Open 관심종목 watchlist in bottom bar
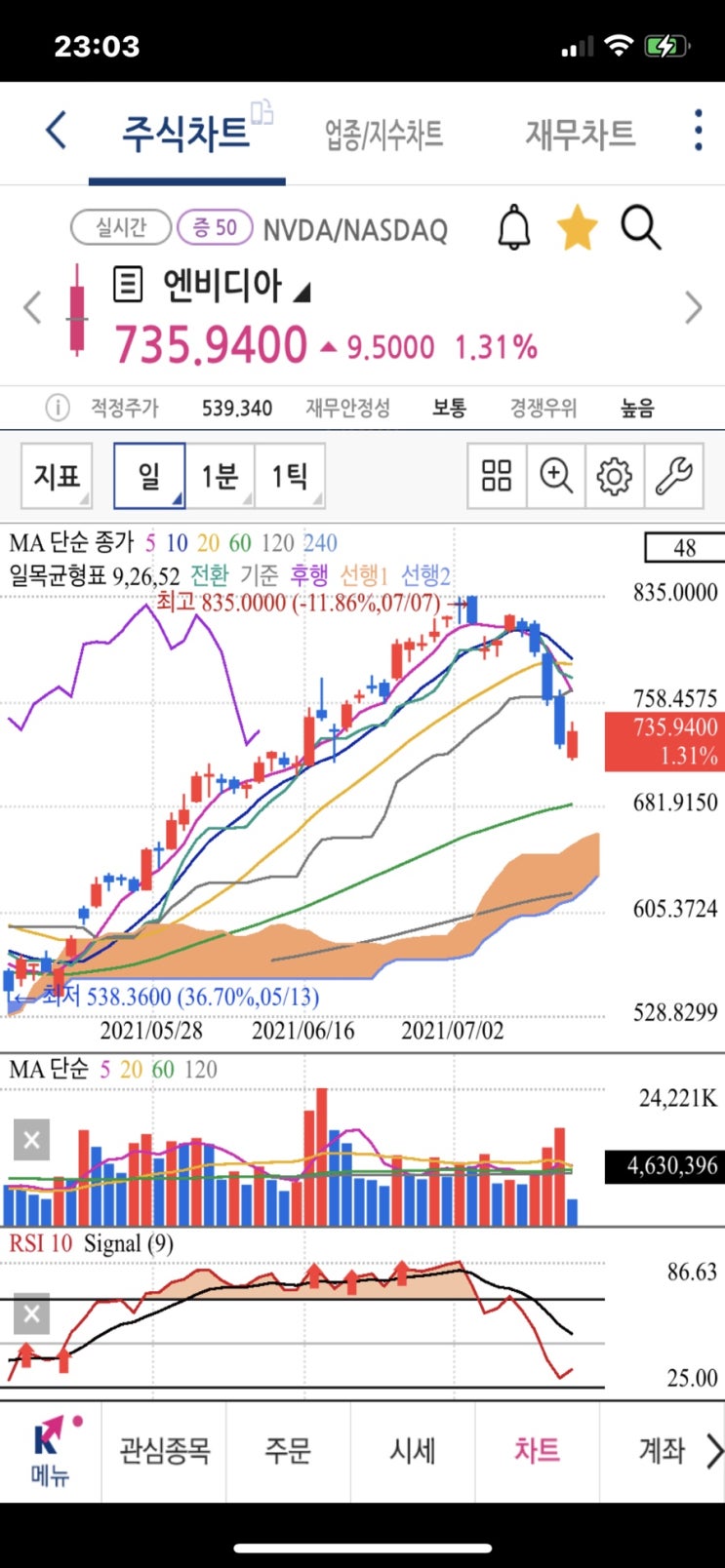725x1568 pixels. (164, 1451)
